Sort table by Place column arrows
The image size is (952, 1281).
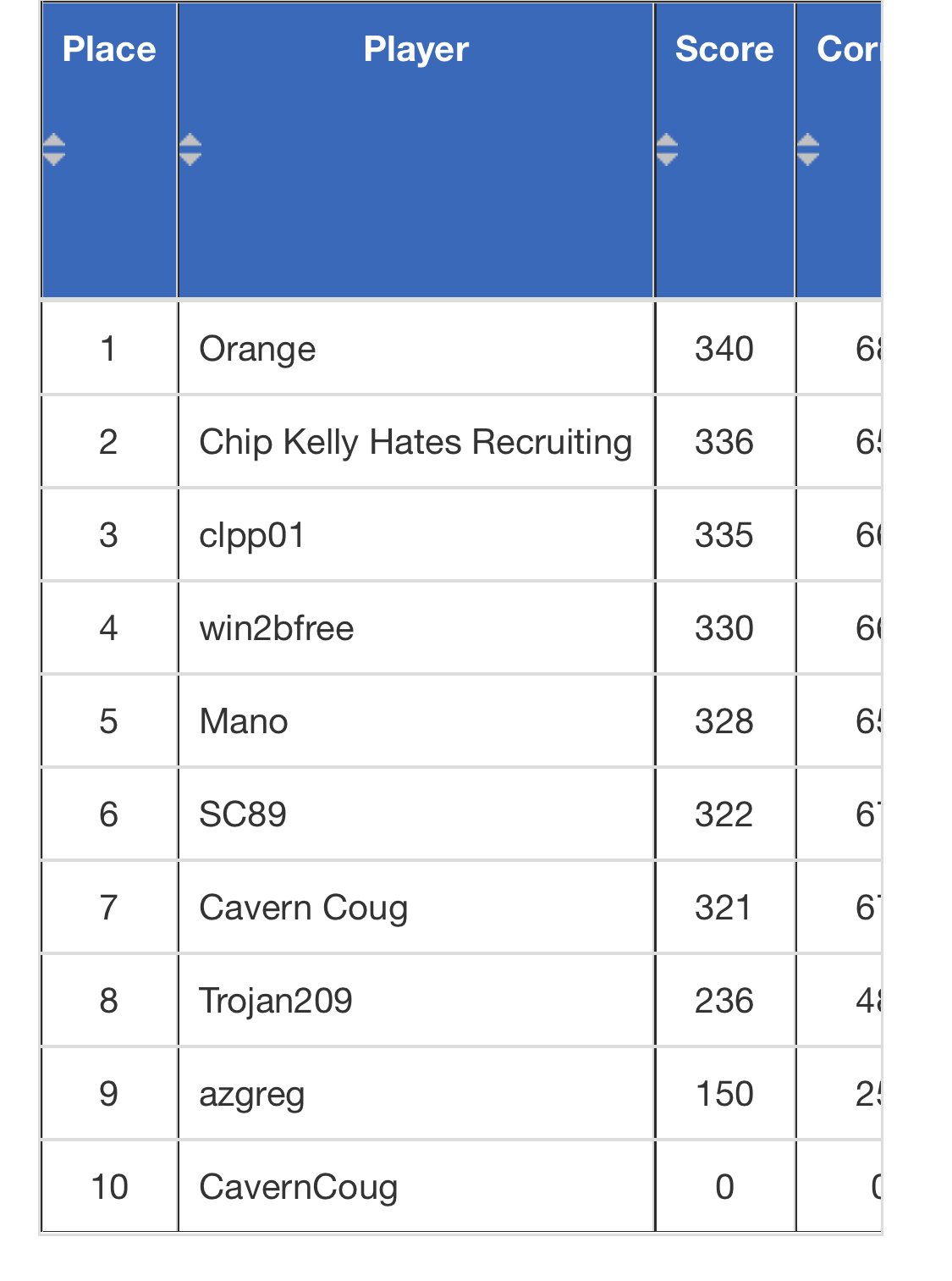click(x=54, y=150)
